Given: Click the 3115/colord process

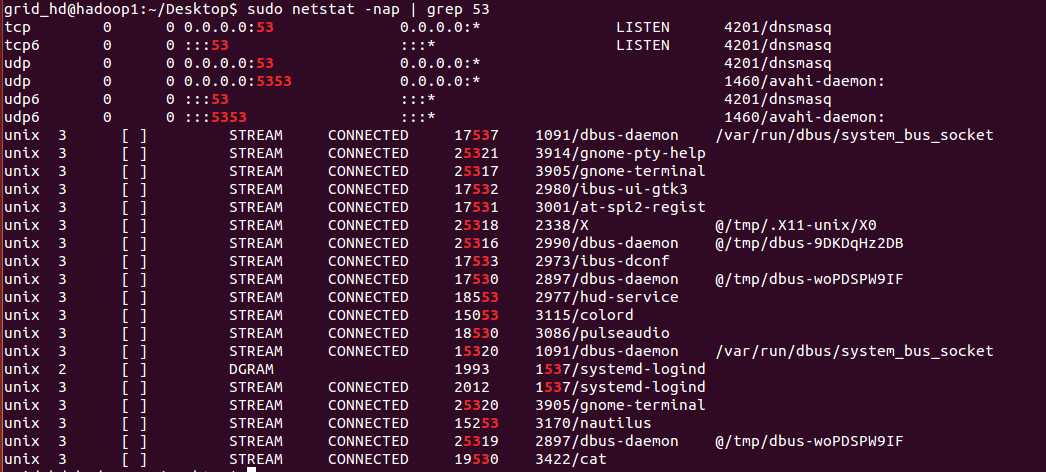Looking at the screenshot, I should tap(584, 315).
